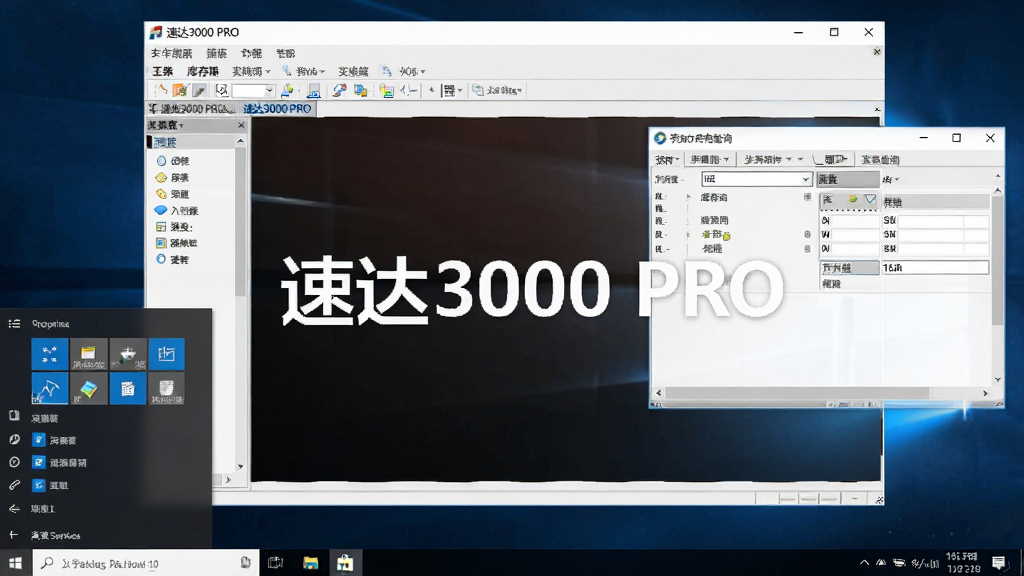1024x576 pixels.
Task: Click the query dialog horizontal scrollbar right arrow
Action: coord(985,393)
